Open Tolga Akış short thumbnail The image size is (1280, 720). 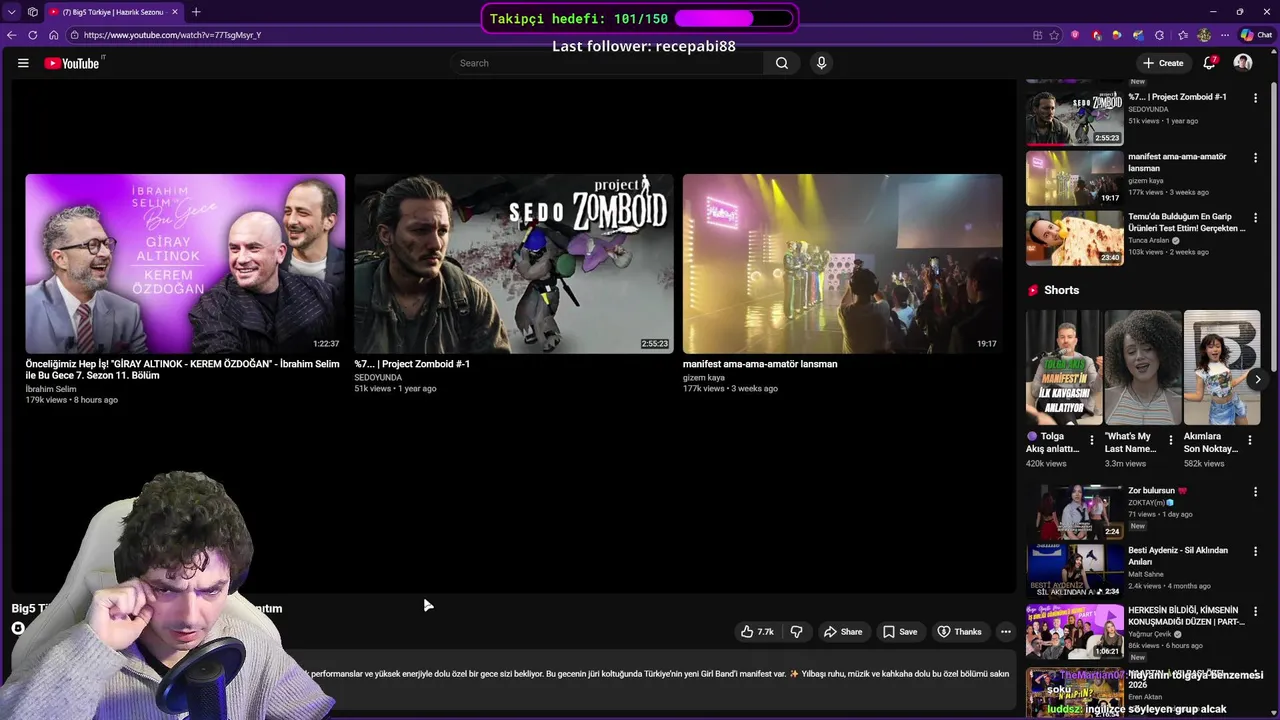click(1063, 368)
